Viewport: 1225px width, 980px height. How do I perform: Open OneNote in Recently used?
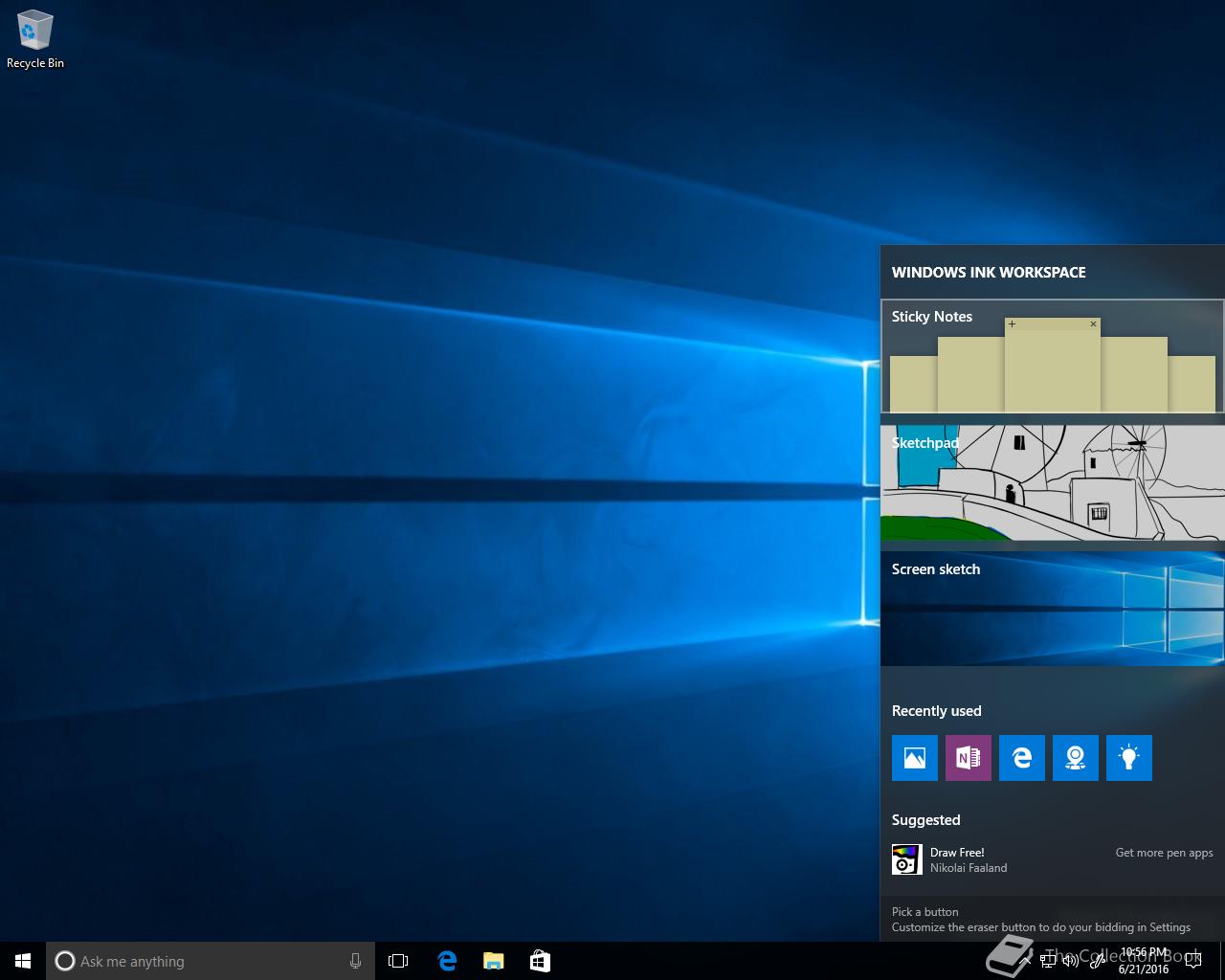pyautogui.click(x=969, y=758)
